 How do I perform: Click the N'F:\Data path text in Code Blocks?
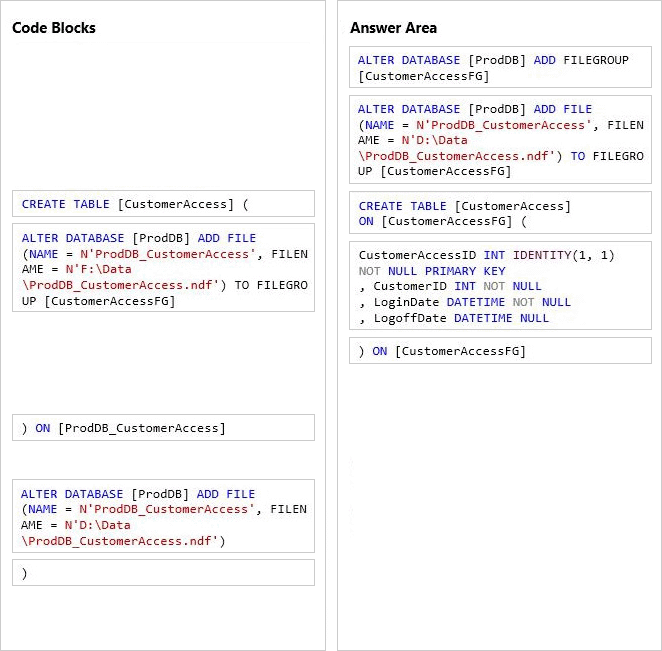point(98,270)
